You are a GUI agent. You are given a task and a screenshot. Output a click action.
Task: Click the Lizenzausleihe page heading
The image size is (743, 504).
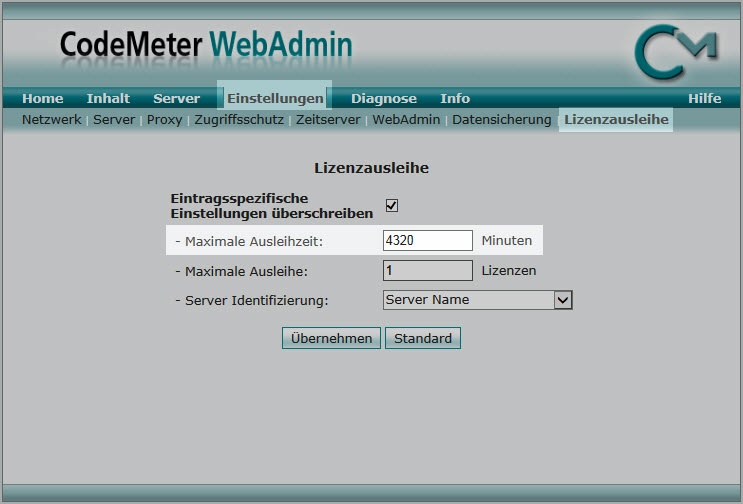(372, 168)
